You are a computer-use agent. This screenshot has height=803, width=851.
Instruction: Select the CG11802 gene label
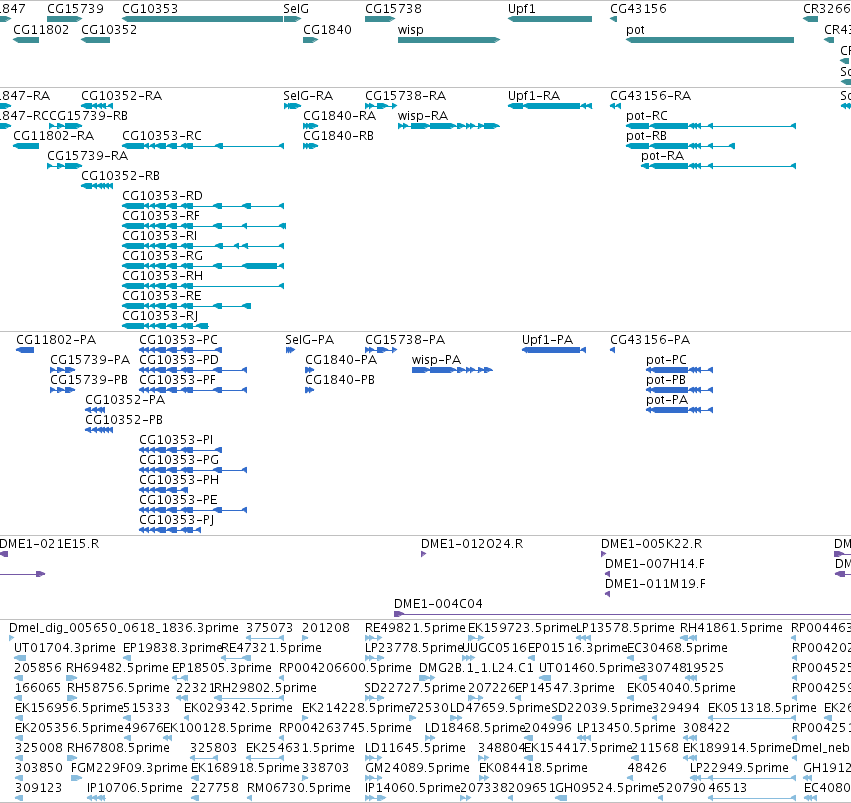(41, 29)
